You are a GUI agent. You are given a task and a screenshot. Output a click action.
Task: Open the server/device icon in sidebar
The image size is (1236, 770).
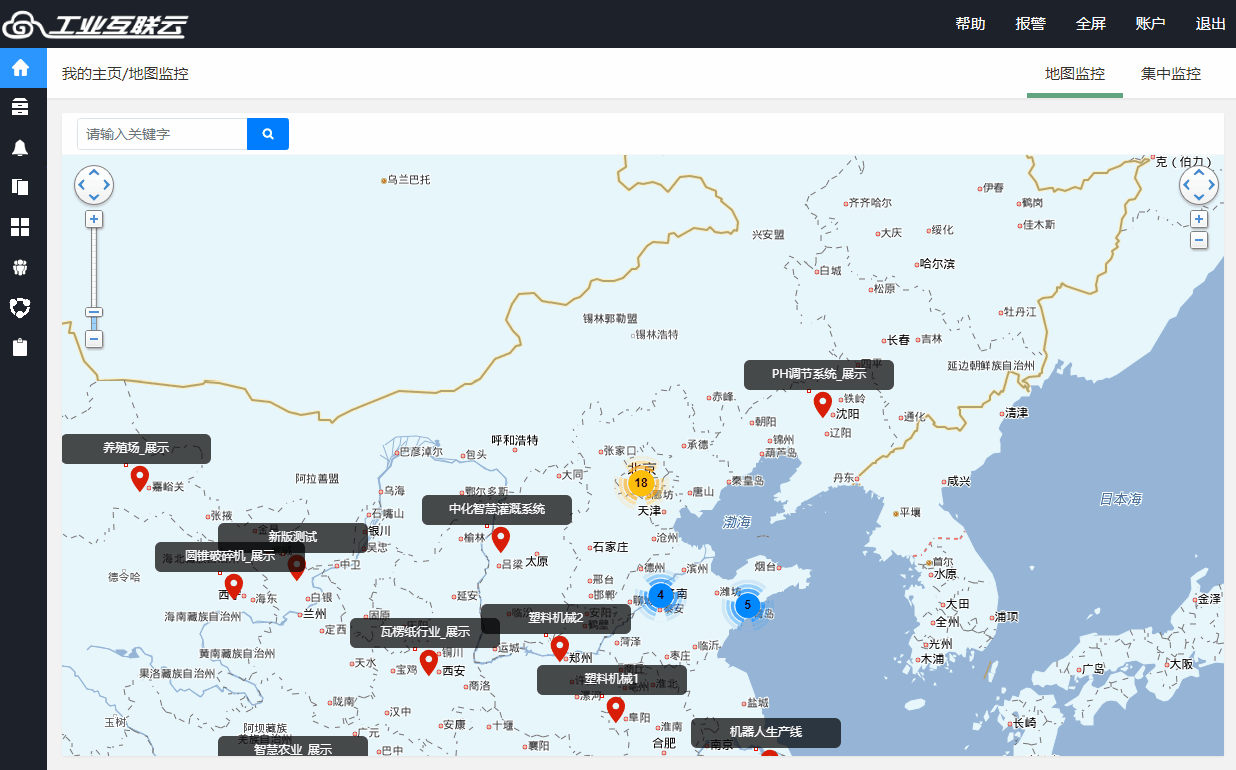tap(20, 106)
